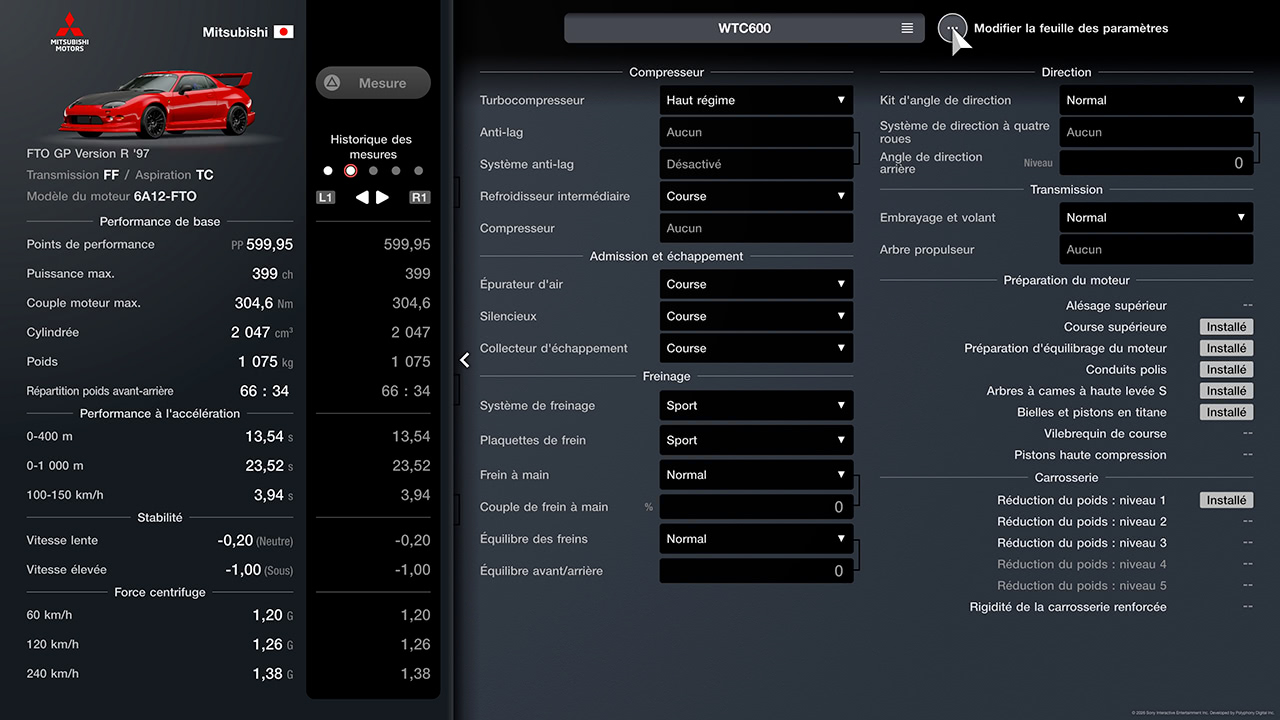Open the Système de freinage dropdown
This screenshot has height=720, width=1280.
(x=756, y=406)
